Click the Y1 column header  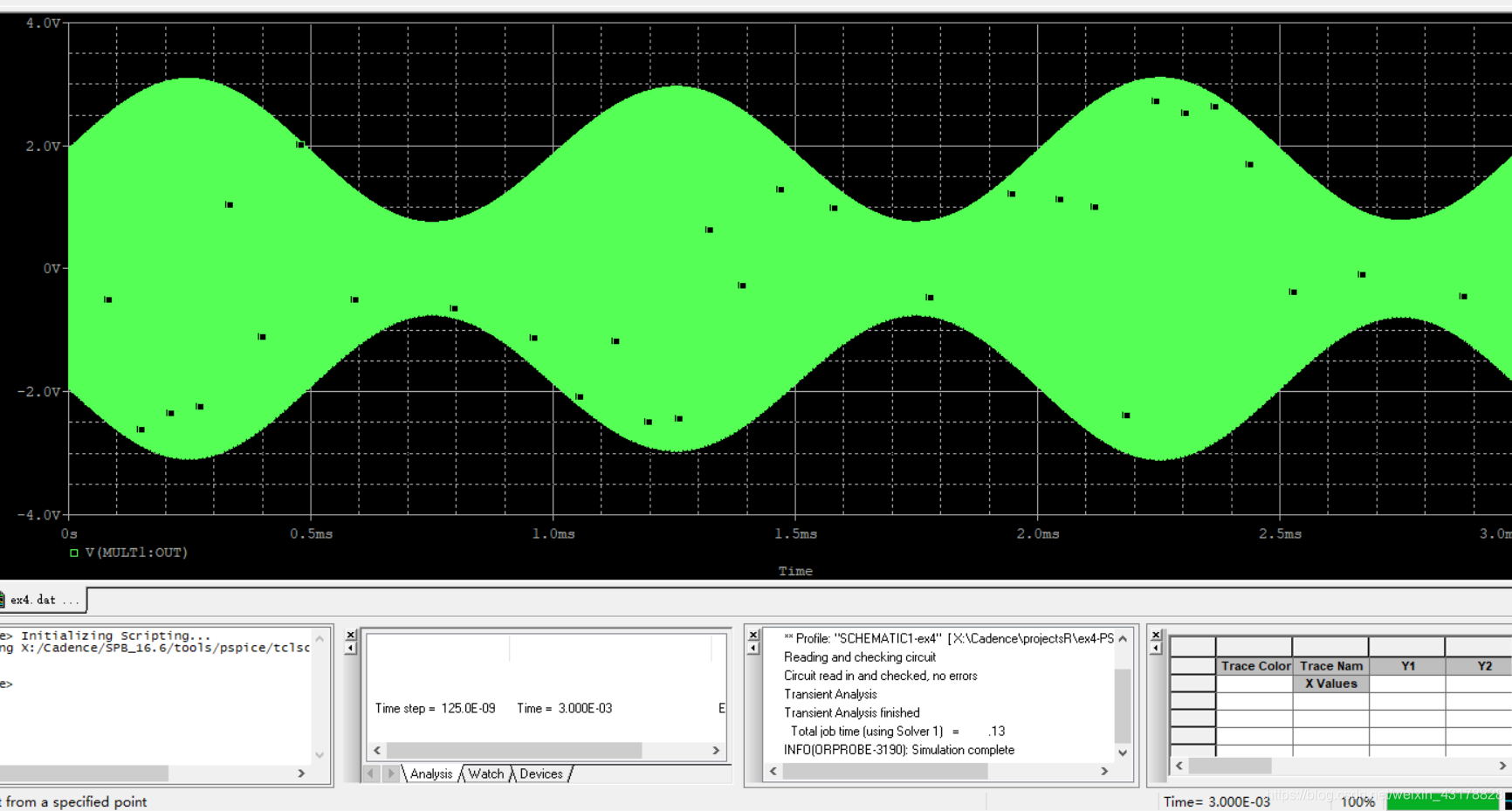click(x=1407, y=666)
